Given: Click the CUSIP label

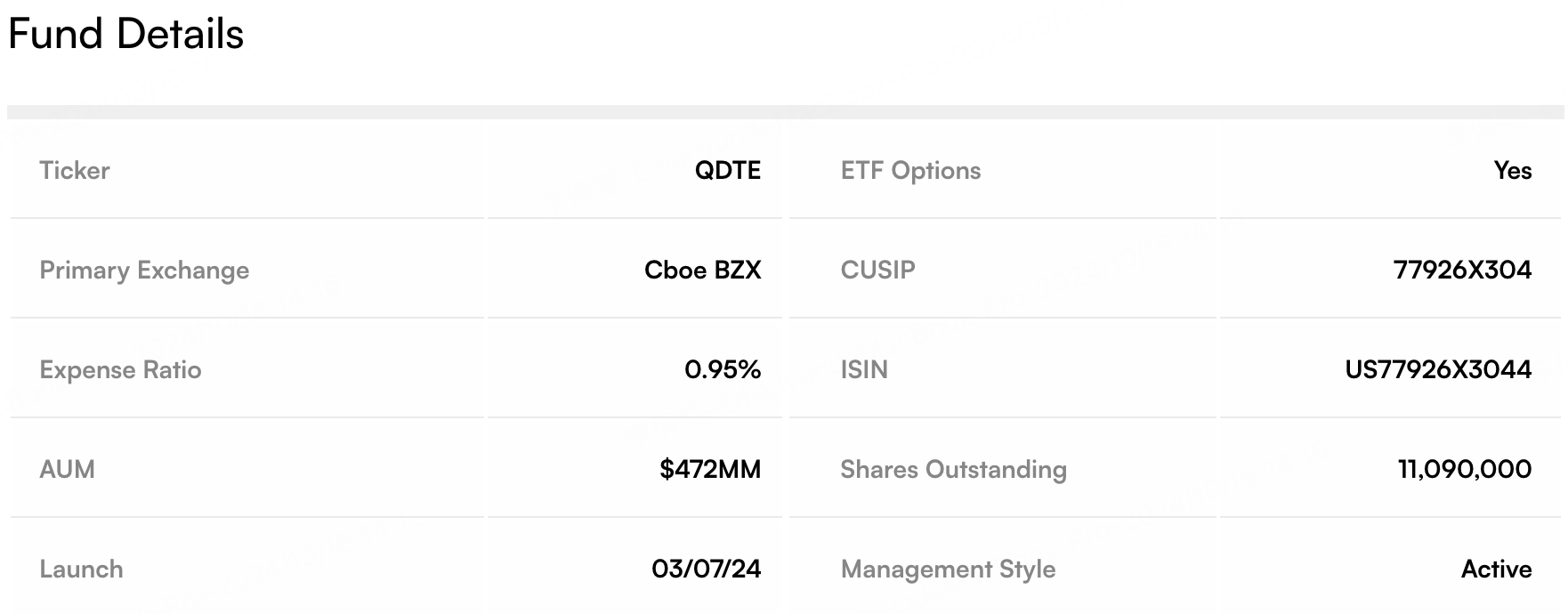Looking at the screenshot, I should tap(877, 271).
